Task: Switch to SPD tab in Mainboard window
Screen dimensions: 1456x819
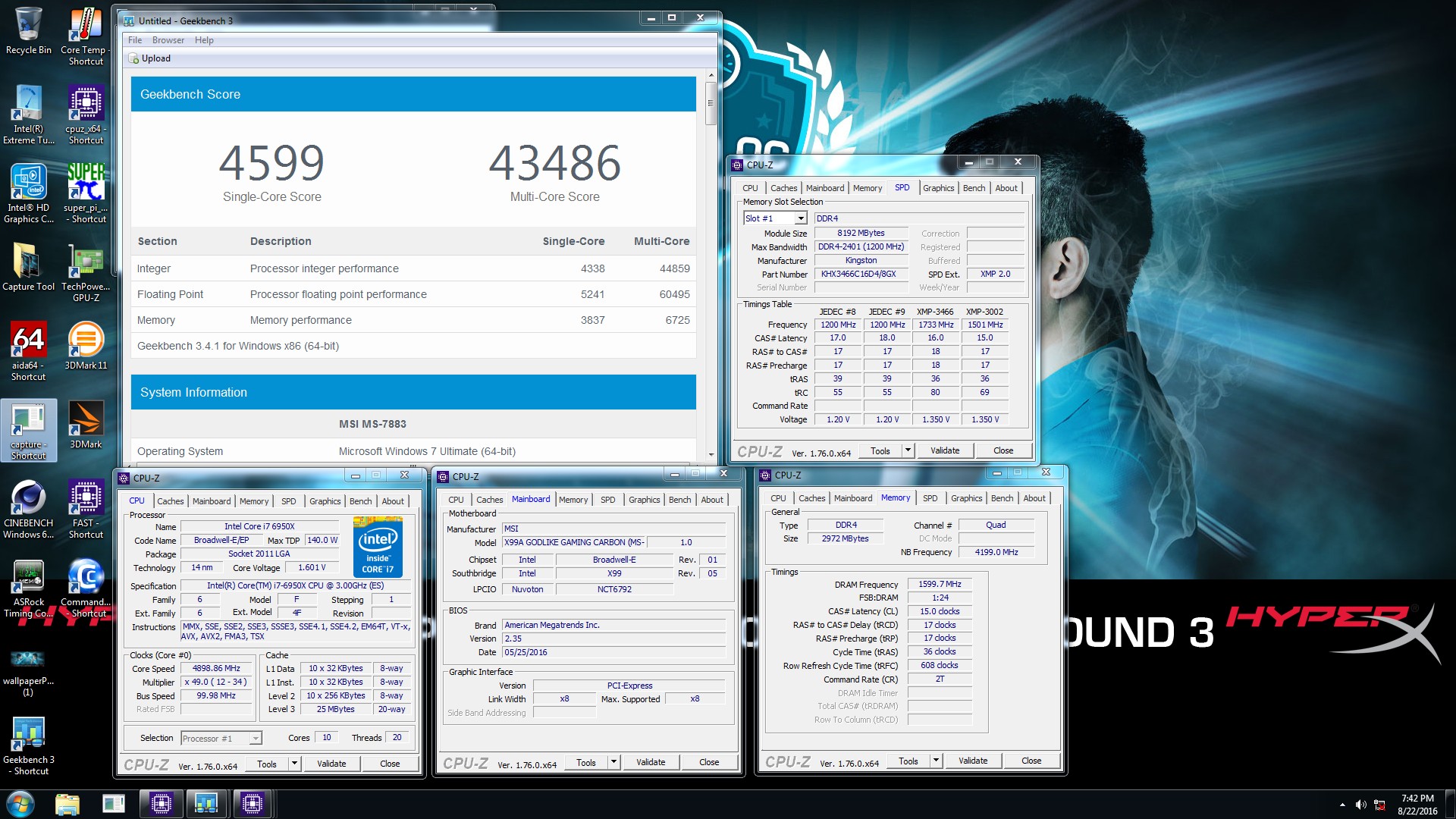Action: tap(607, 500)
